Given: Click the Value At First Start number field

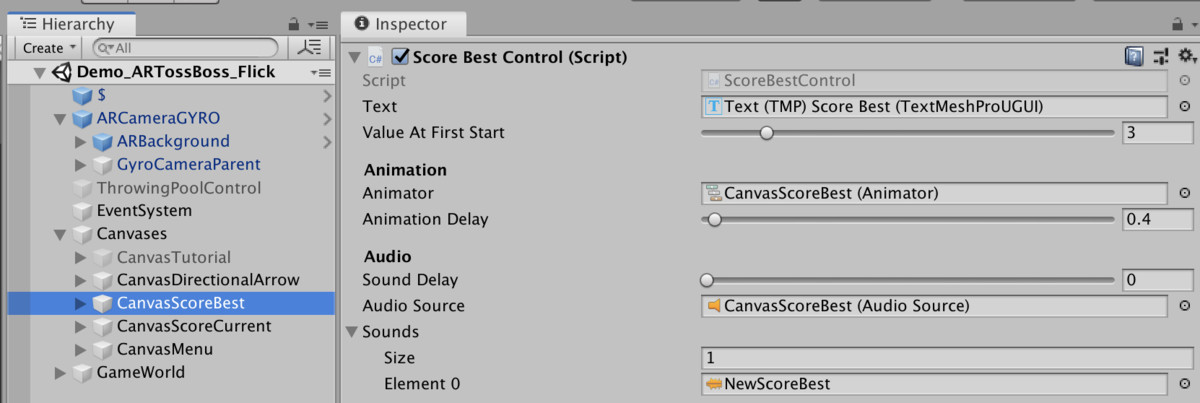Looking at the screenshot, I should point(1157,133).
